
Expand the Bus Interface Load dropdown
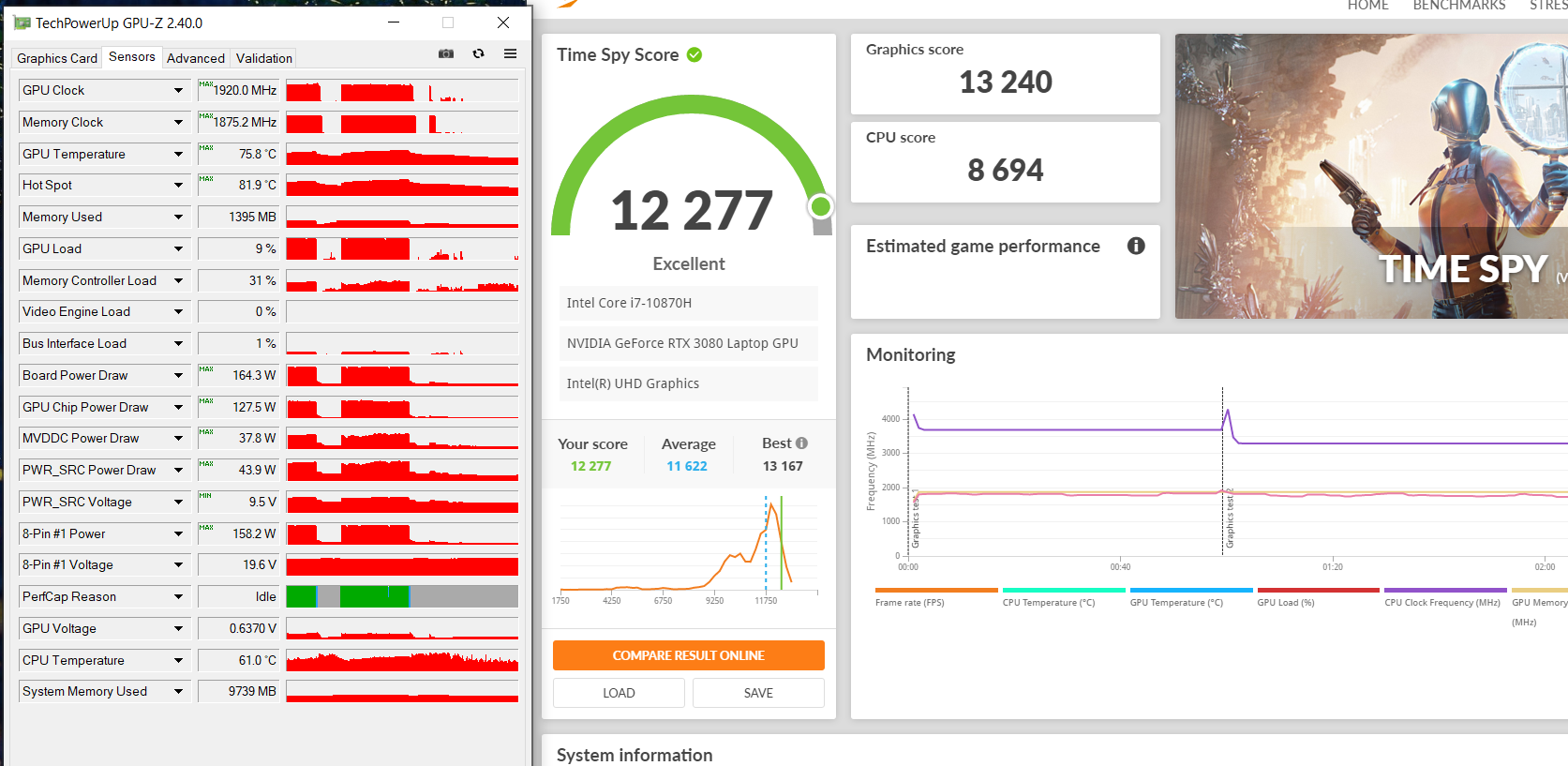click(178, 343)
